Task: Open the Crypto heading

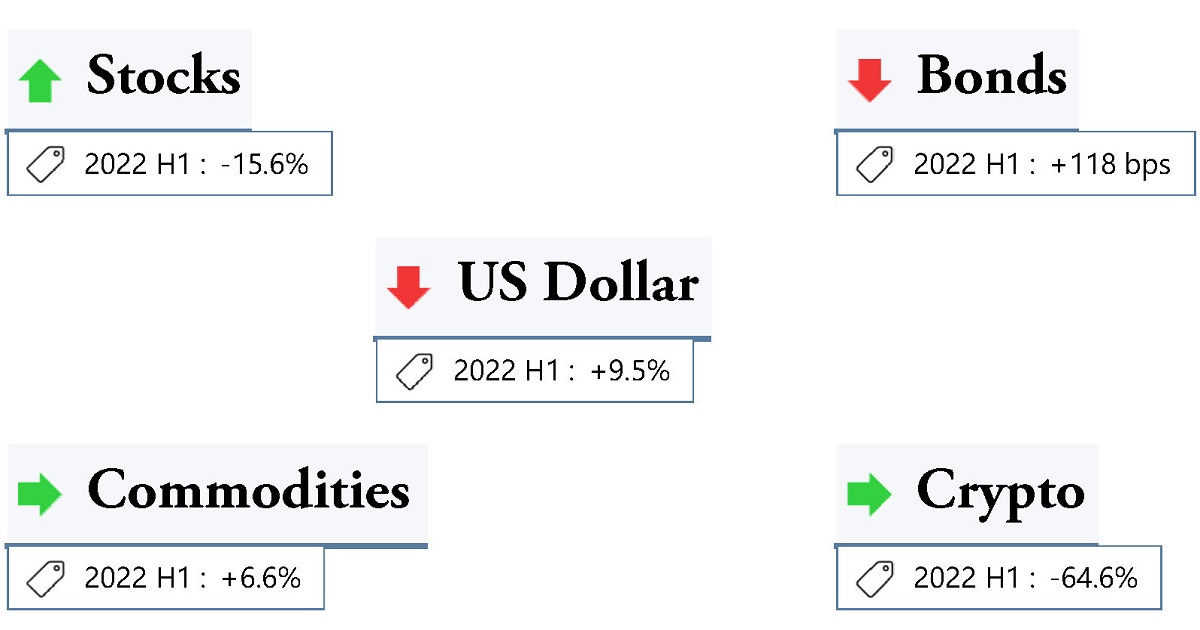Action: coord(1000,492)
